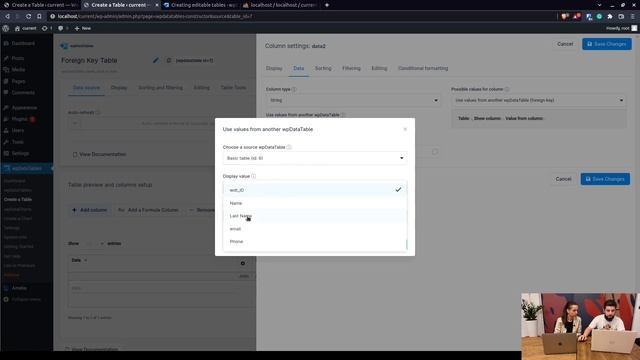
Task: Open browser tab search chevron
Action: [x=599, y=5]
